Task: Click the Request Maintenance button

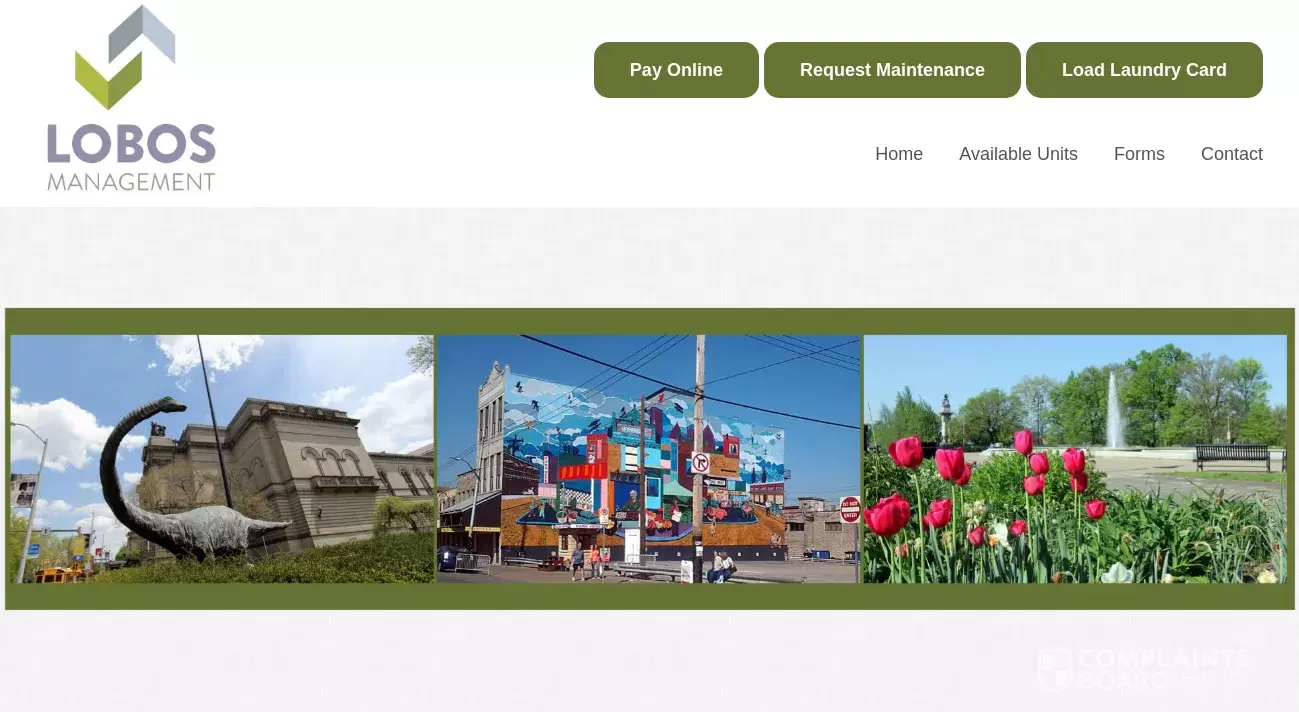Action: [892, 70]
